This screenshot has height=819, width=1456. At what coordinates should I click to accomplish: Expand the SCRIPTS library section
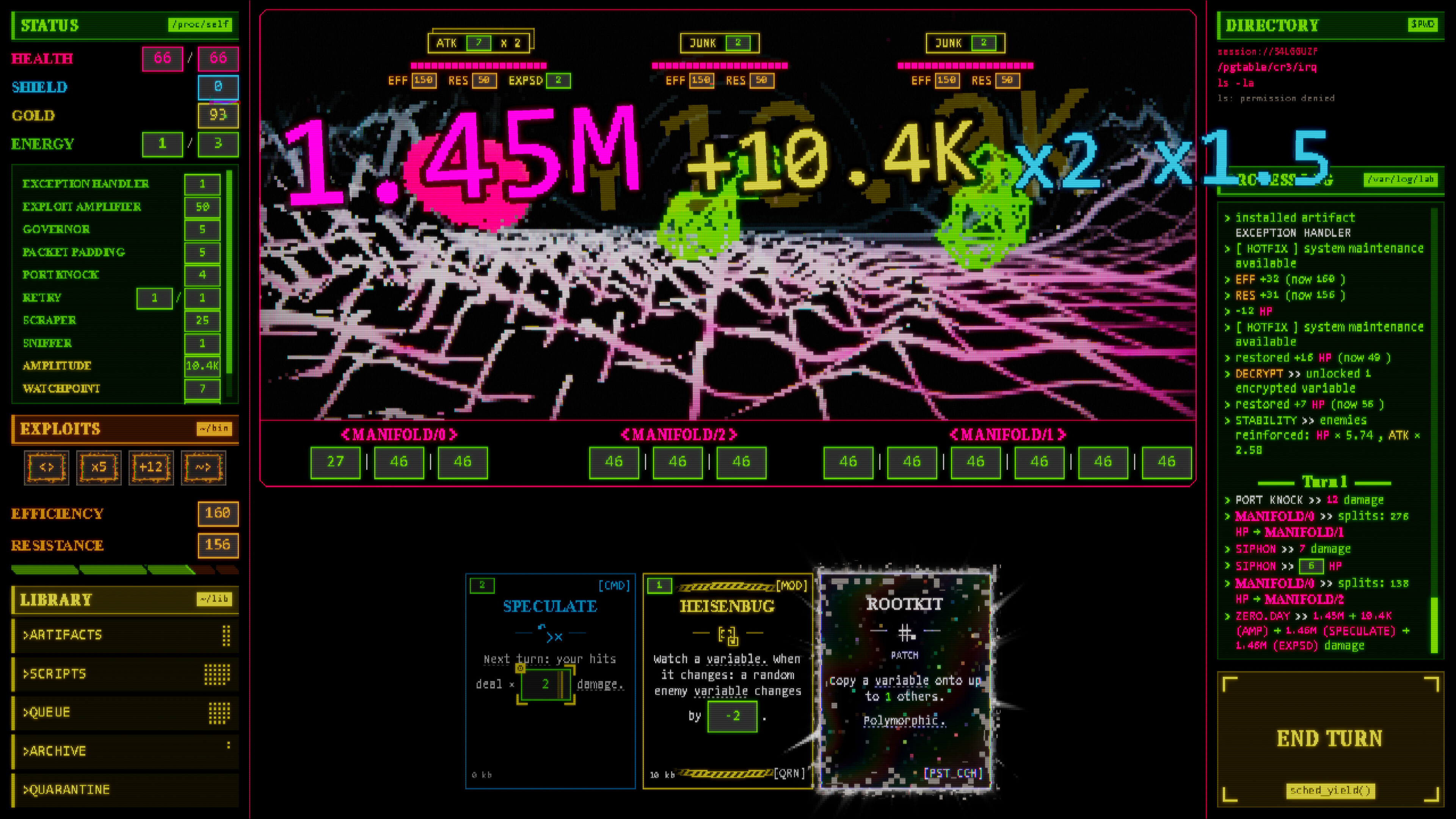125,674
